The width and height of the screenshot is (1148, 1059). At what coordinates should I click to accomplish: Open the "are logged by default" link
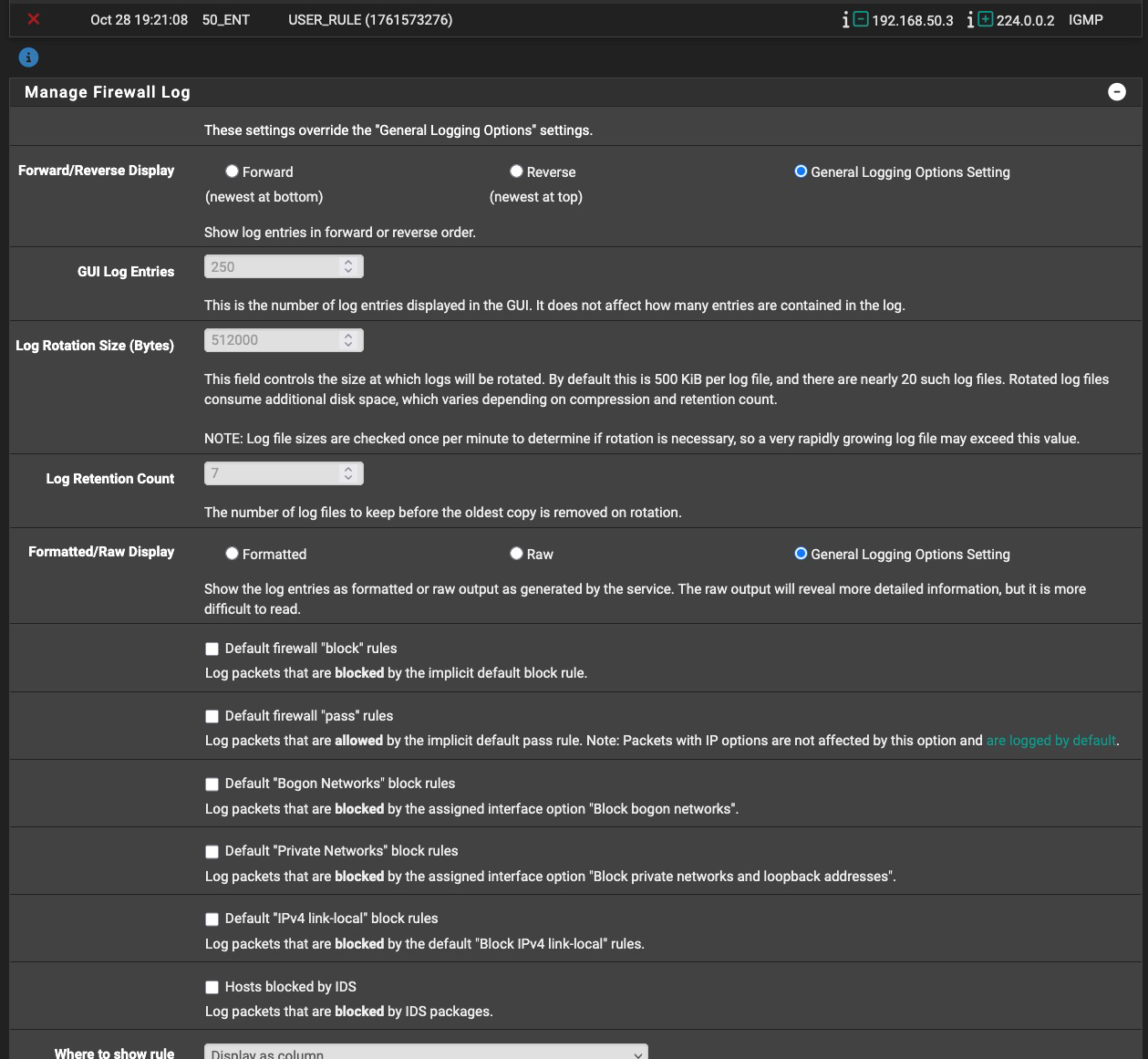coord(1050,741)
